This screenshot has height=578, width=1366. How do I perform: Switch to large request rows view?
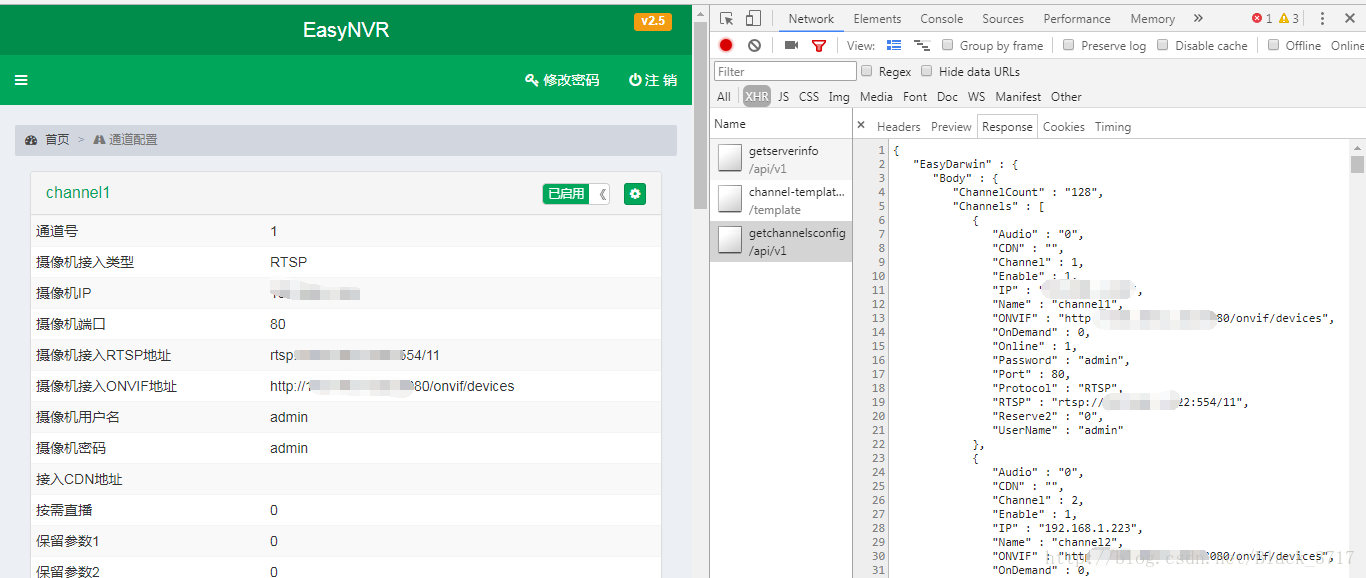pos(894,45)
